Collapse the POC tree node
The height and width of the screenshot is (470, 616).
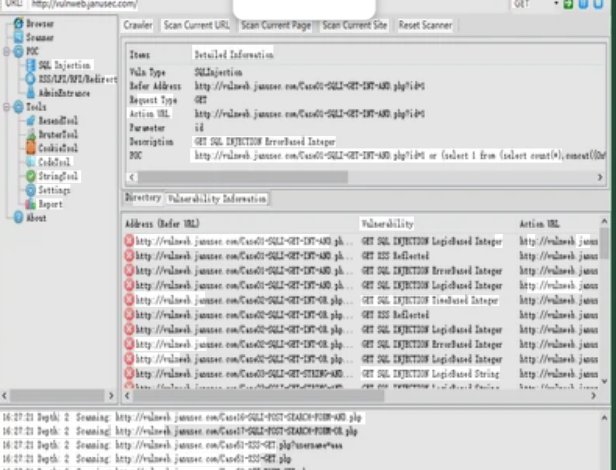6,51
